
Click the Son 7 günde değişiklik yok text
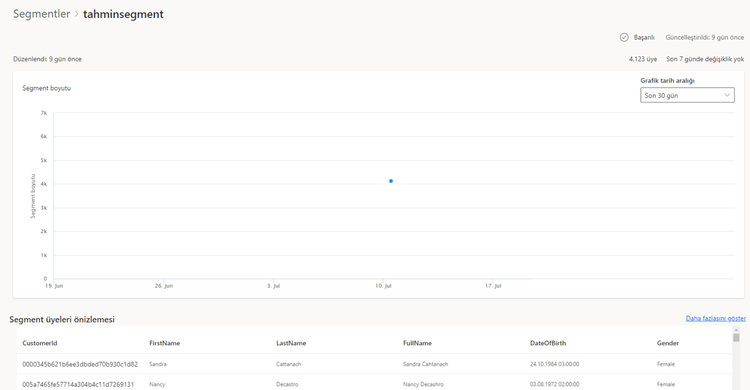[x=705, y=59]
